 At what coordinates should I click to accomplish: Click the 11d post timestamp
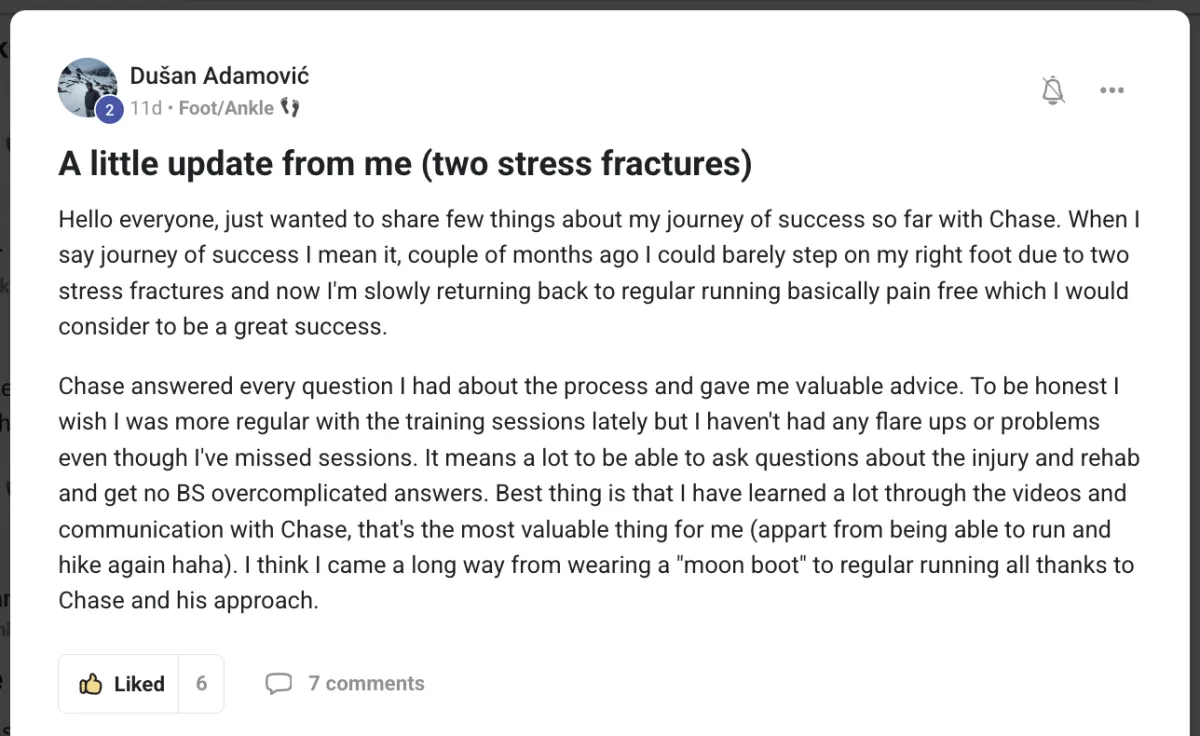(145, 108)
